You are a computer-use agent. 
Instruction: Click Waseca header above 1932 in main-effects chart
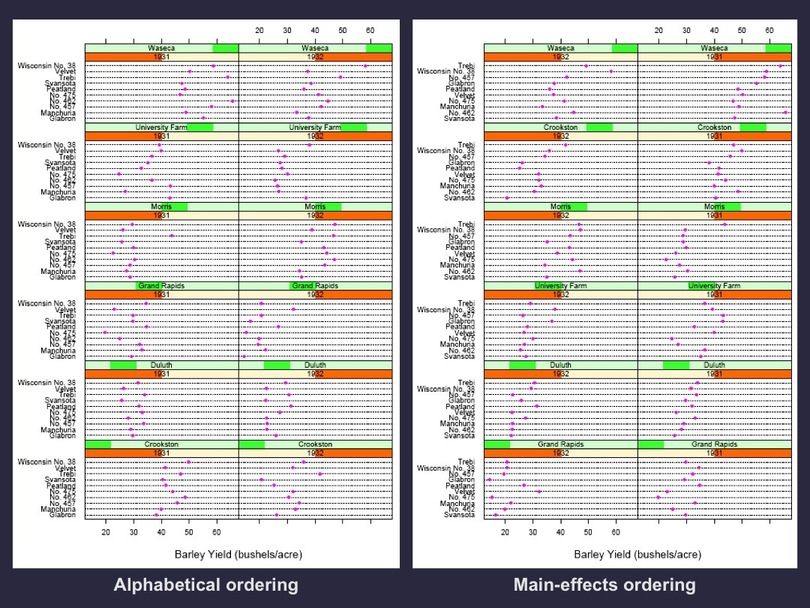(x=560, y=47)
